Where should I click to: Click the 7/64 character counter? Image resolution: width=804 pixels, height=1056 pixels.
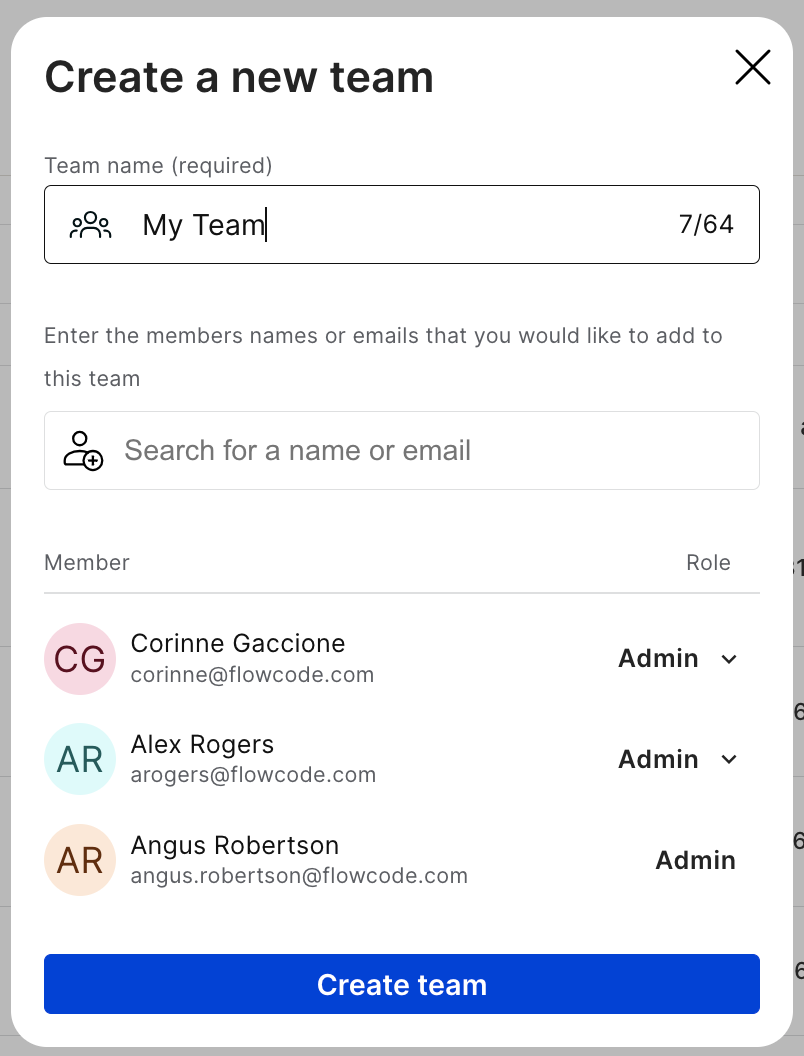coord(706,224)
